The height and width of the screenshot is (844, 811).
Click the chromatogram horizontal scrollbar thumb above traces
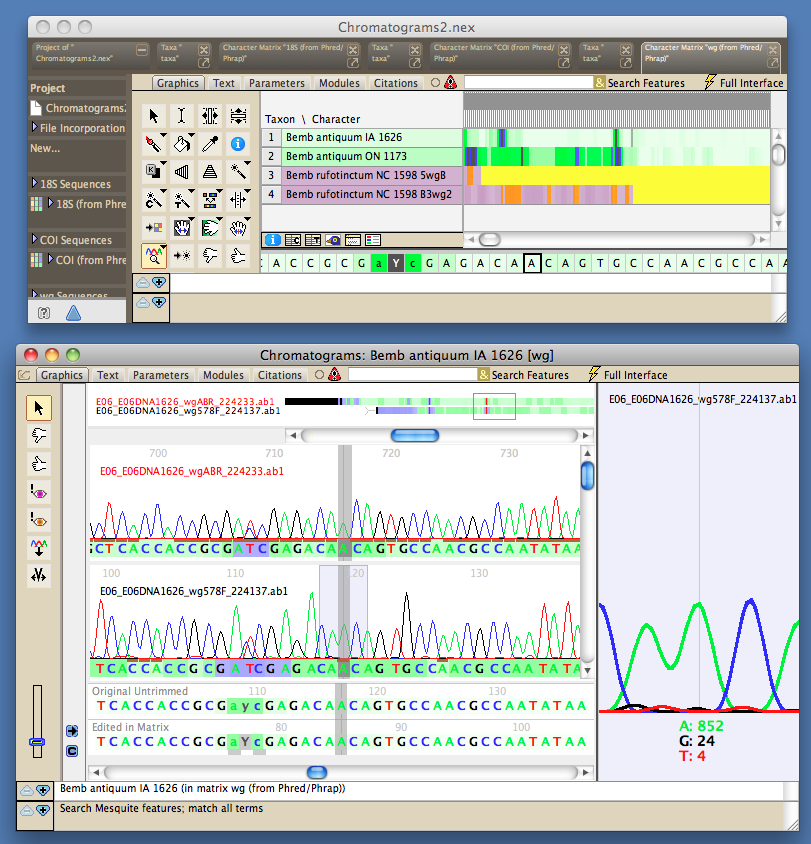coord(415,435)
